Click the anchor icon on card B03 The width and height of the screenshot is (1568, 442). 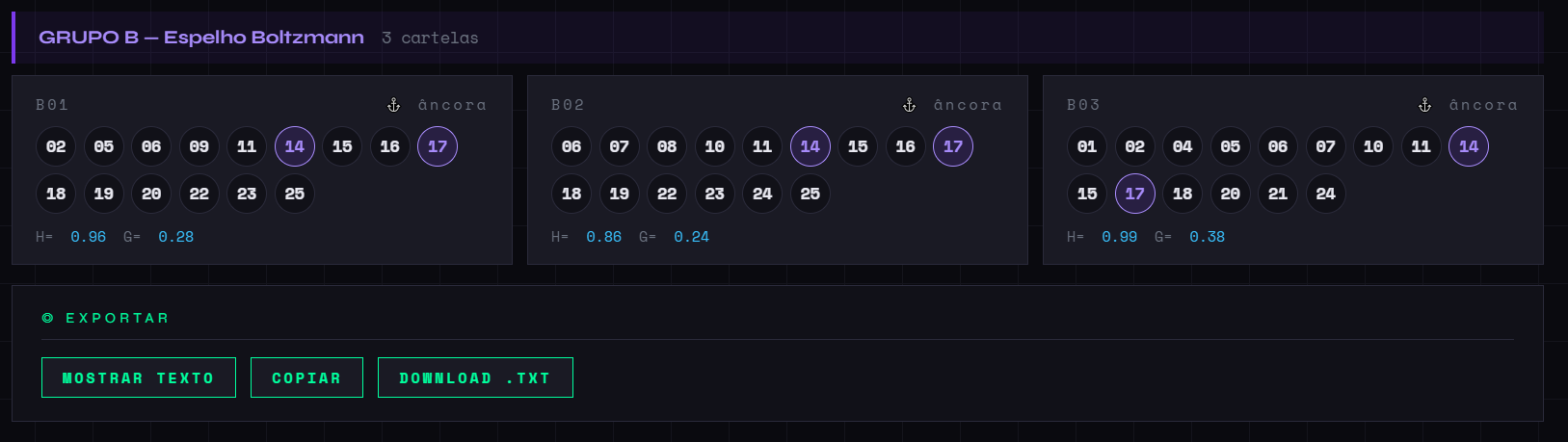1424,105
